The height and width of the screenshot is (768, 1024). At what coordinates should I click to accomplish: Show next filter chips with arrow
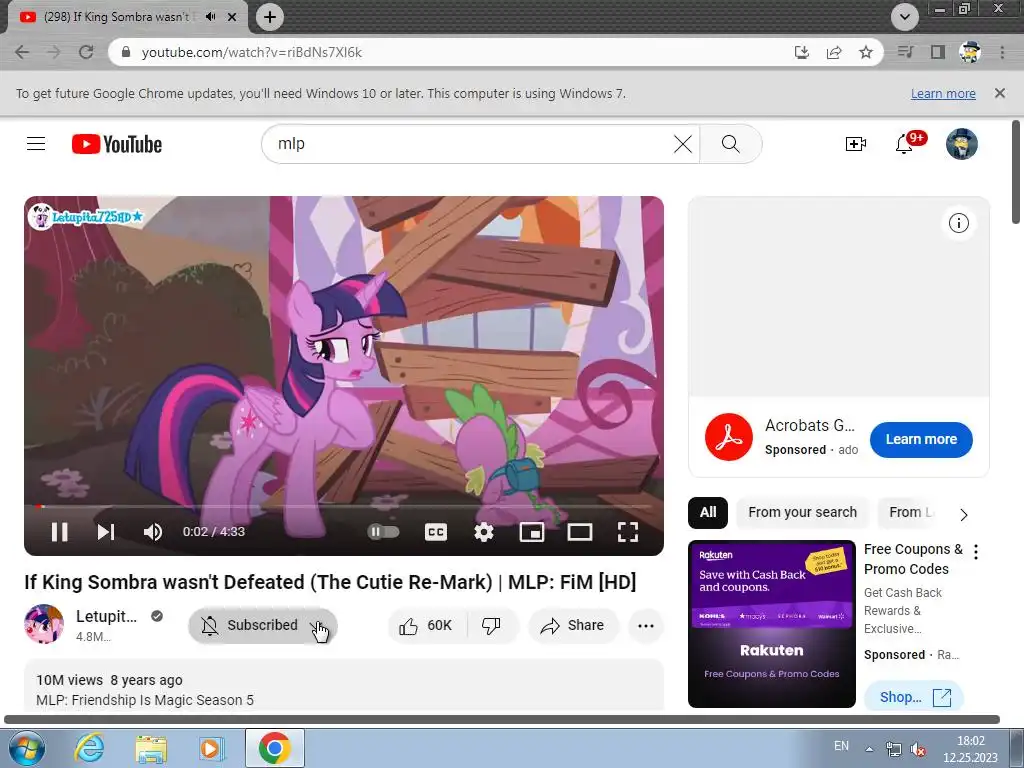tap(964, 515)
